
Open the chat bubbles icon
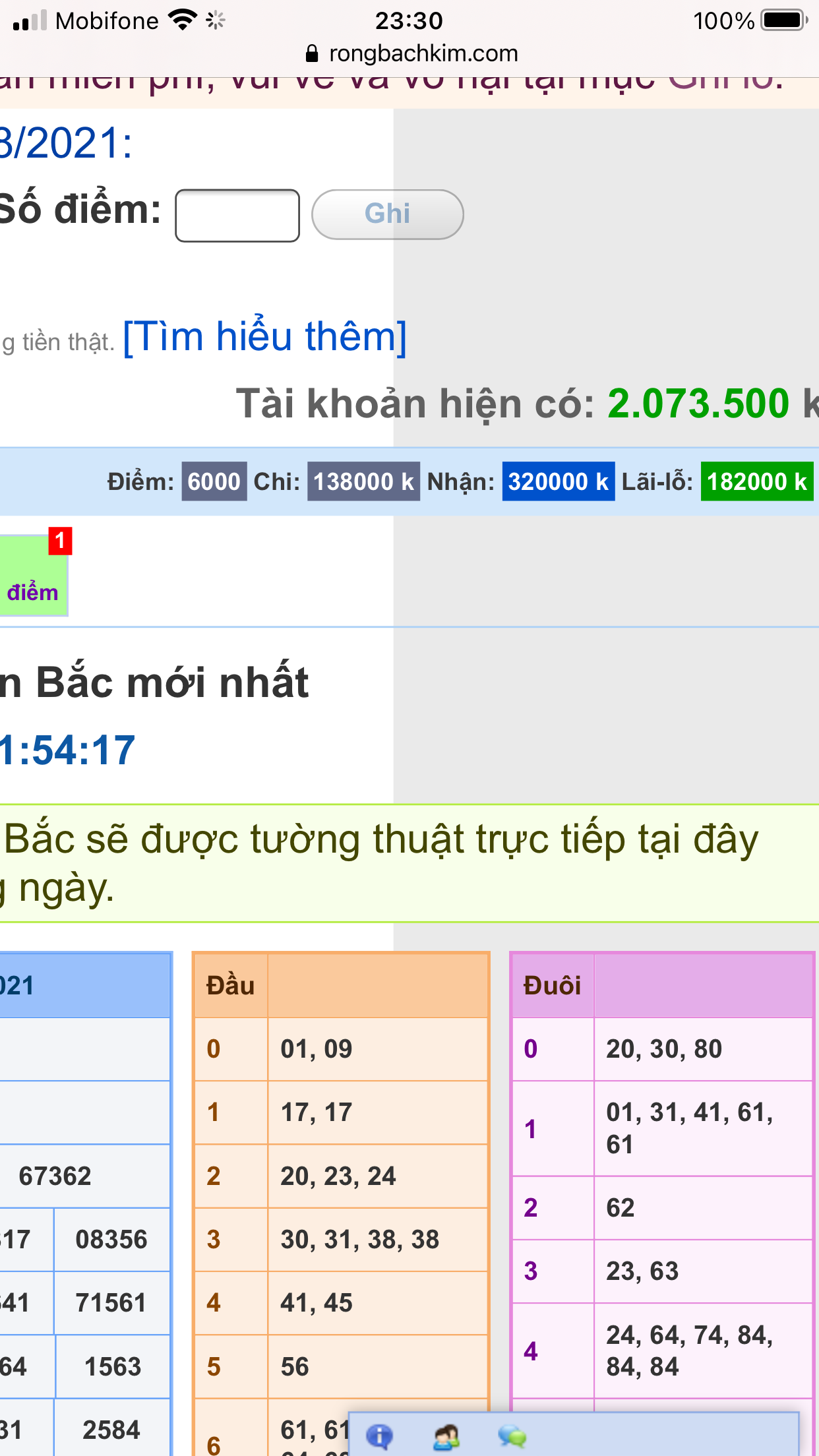(x=512, y=1436)
